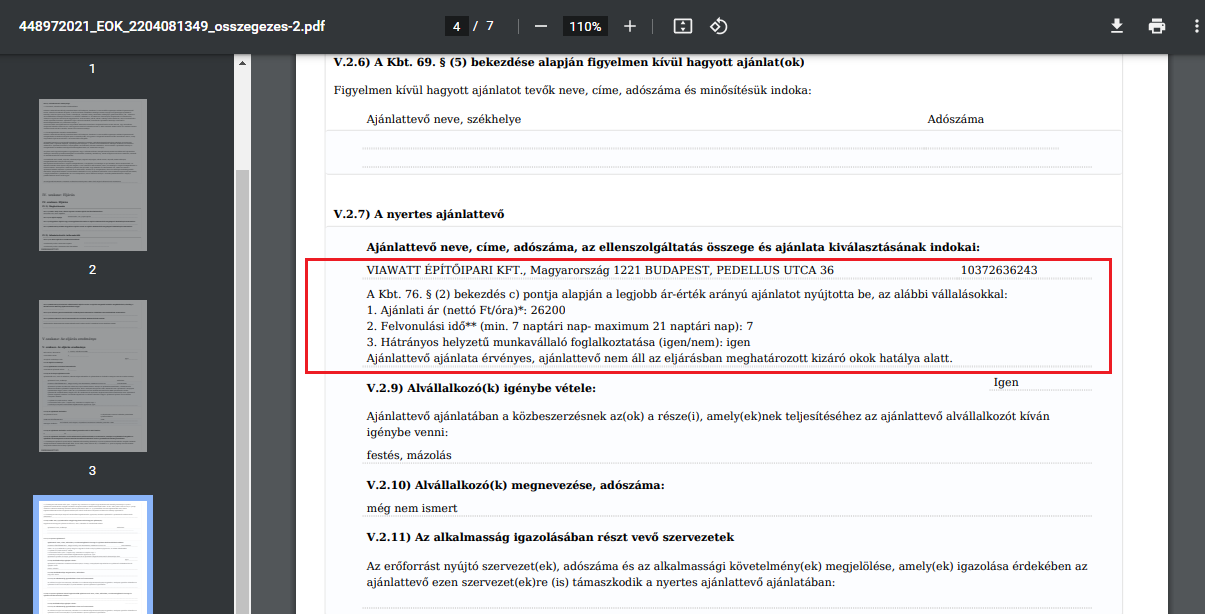Select the highlighted page 4 thumbnail

tap(92, 555)
